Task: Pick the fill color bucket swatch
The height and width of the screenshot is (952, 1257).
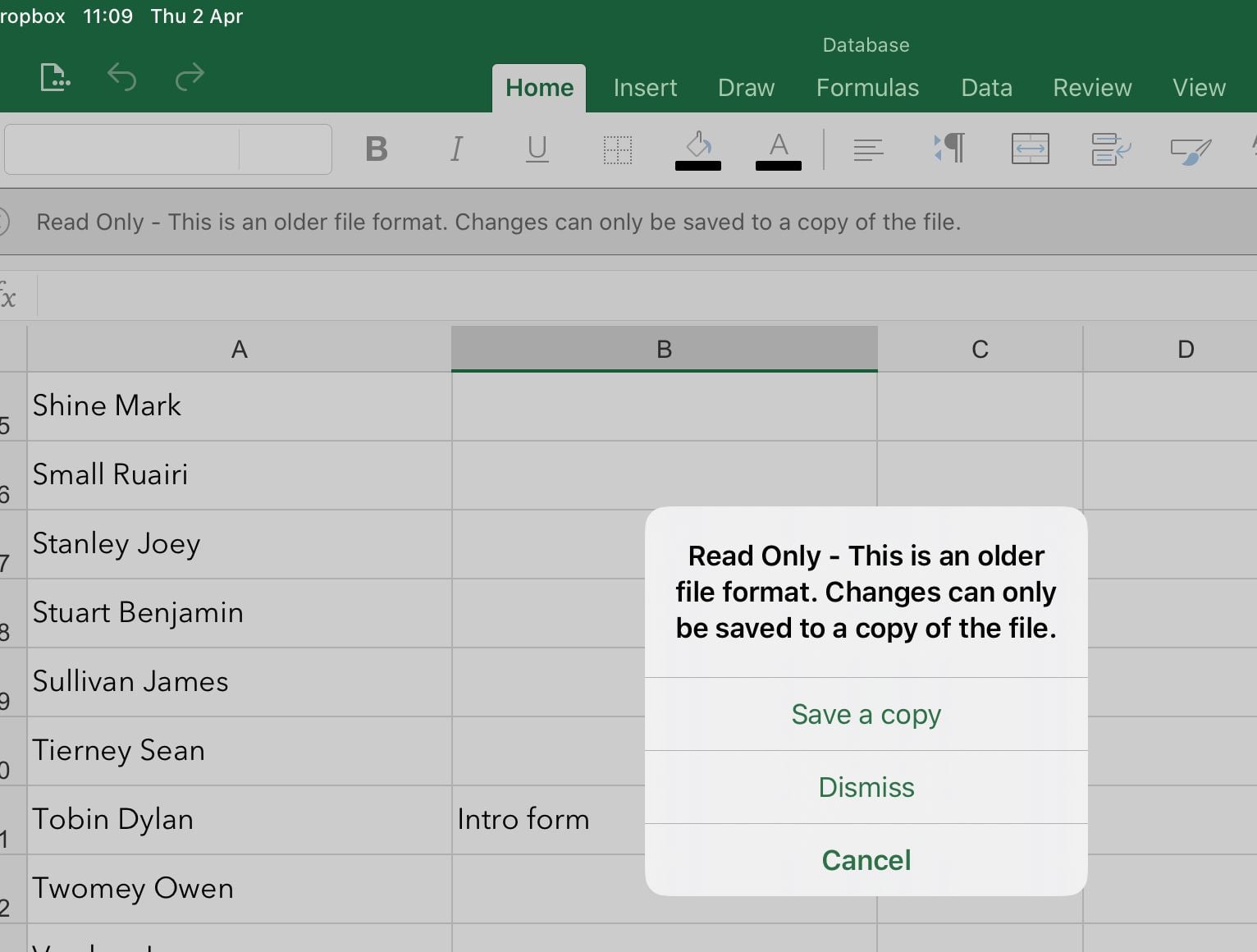Action: coord(697,149)
